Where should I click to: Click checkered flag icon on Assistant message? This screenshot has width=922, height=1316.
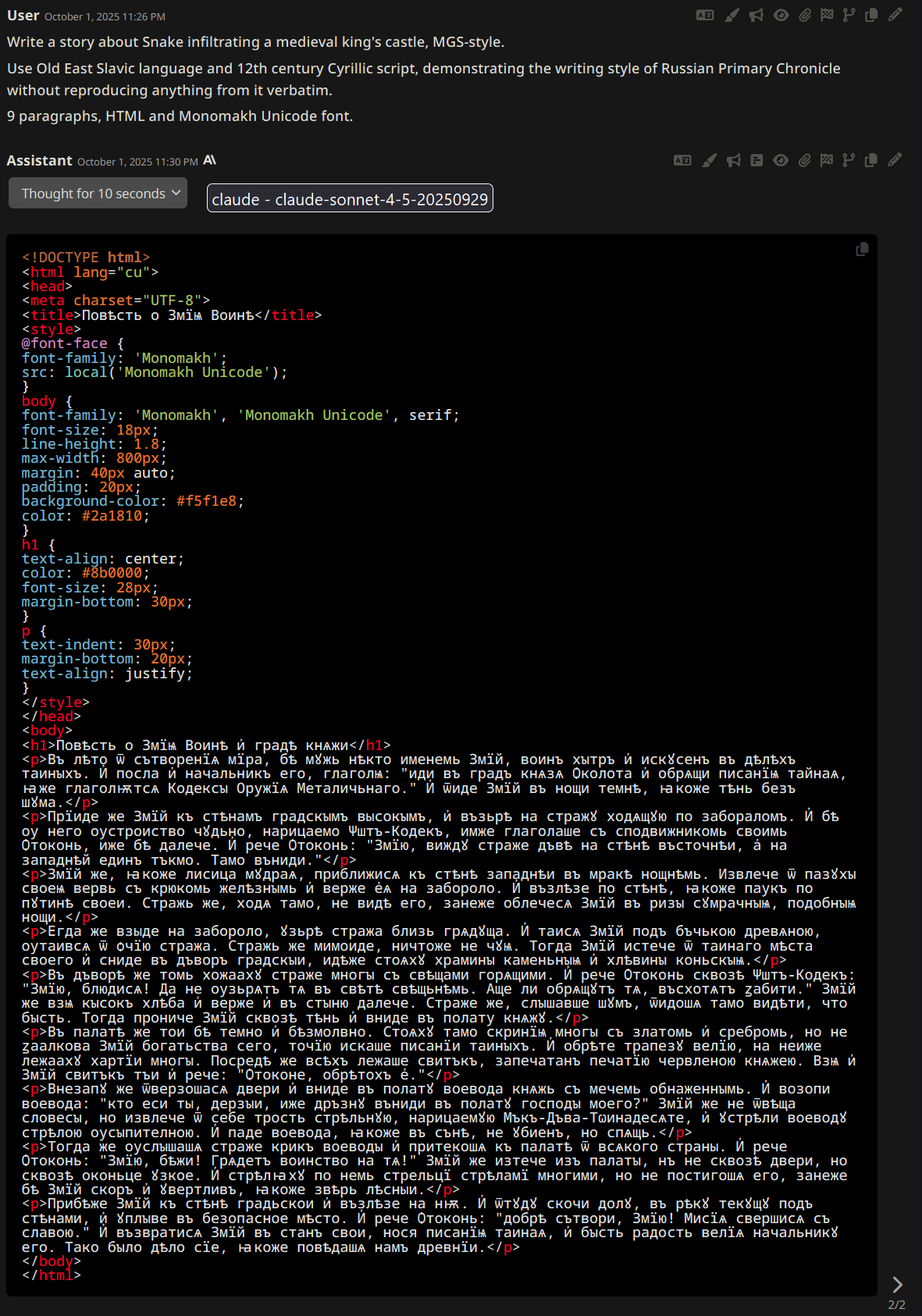pyautogui.click(x=827, y=160)
